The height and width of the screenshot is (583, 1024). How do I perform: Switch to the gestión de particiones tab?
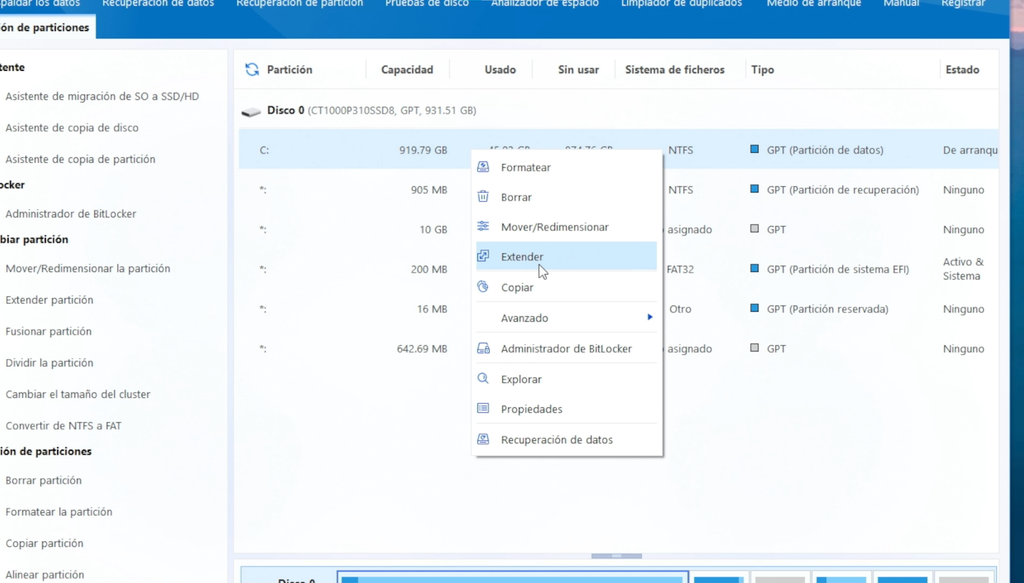pyautogui.click(x=46, y=27)
